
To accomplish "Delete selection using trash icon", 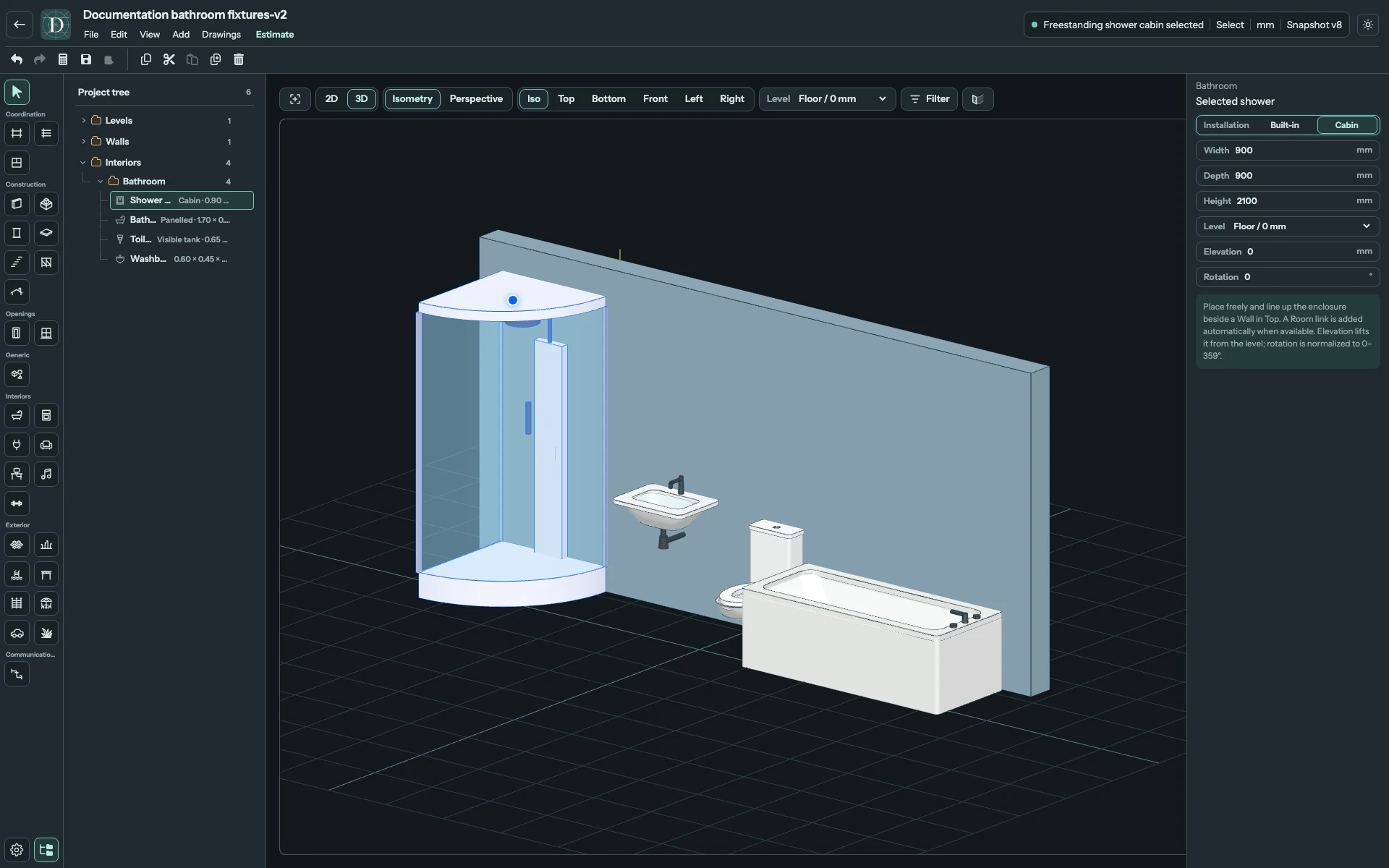I will [x=239, y=59].
